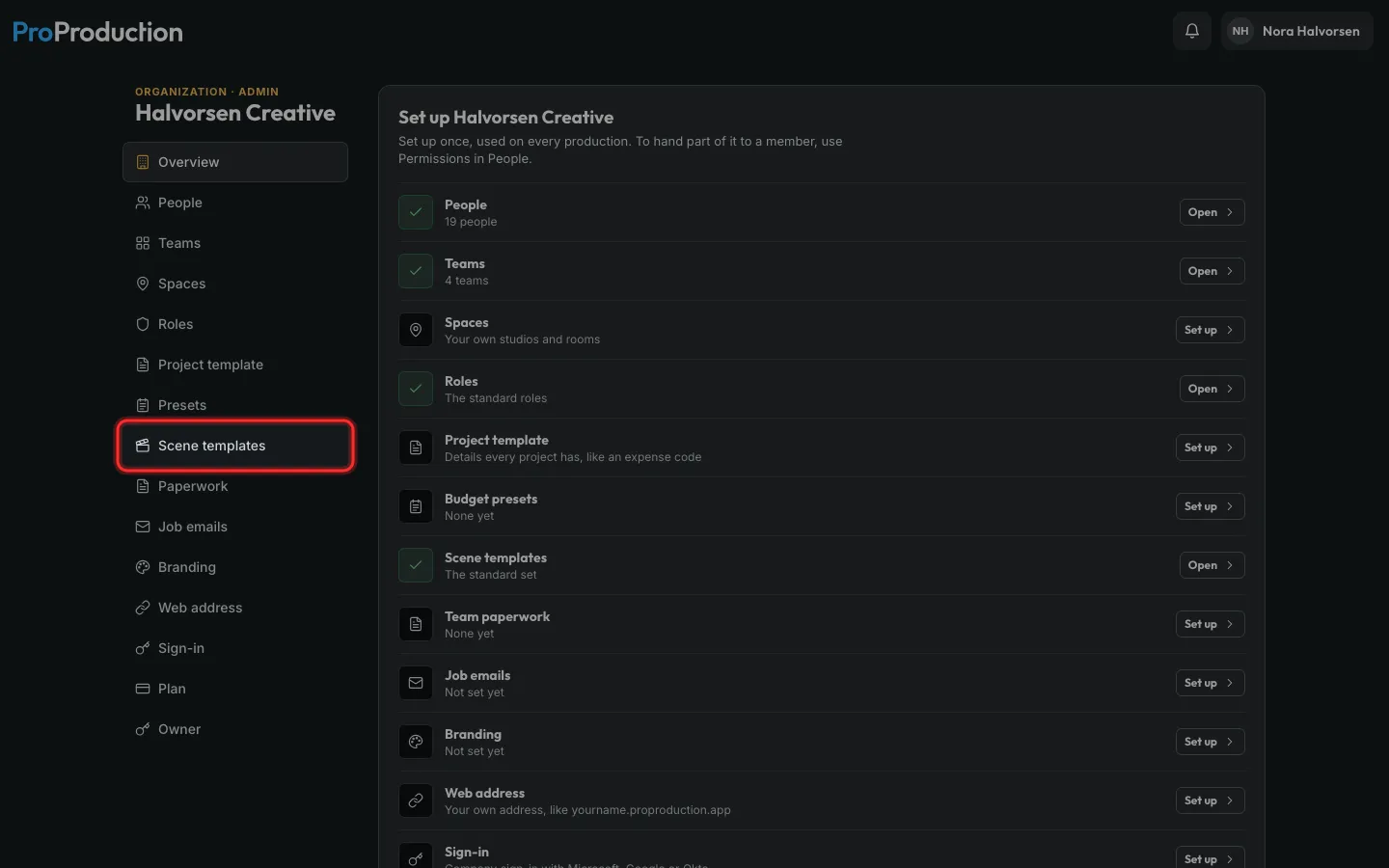Click the Job emails envelope sidebar icon
This screenshot has width=1389, height=868.
coord(143,527)
